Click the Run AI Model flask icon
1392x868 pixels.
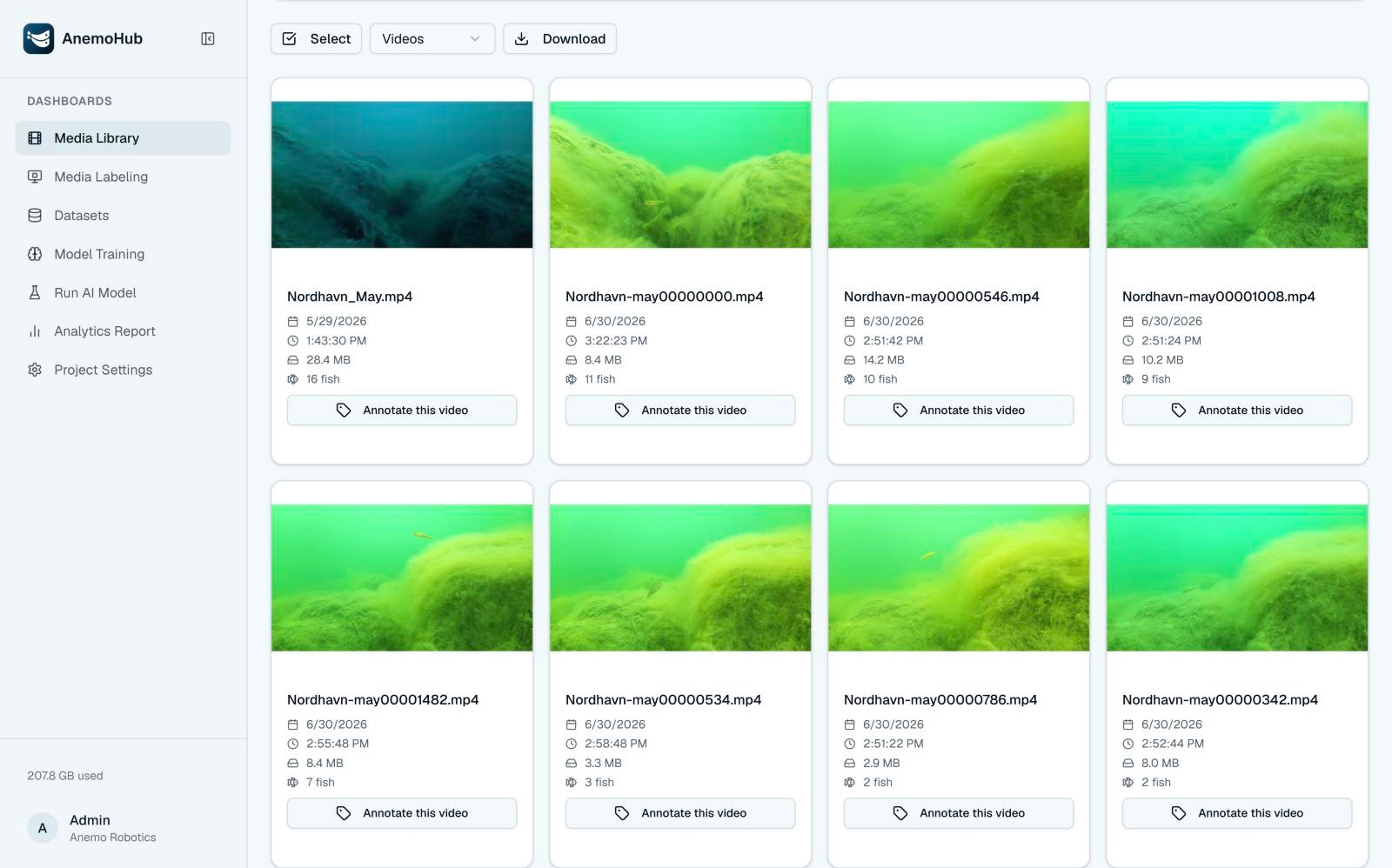coord(35,293)
